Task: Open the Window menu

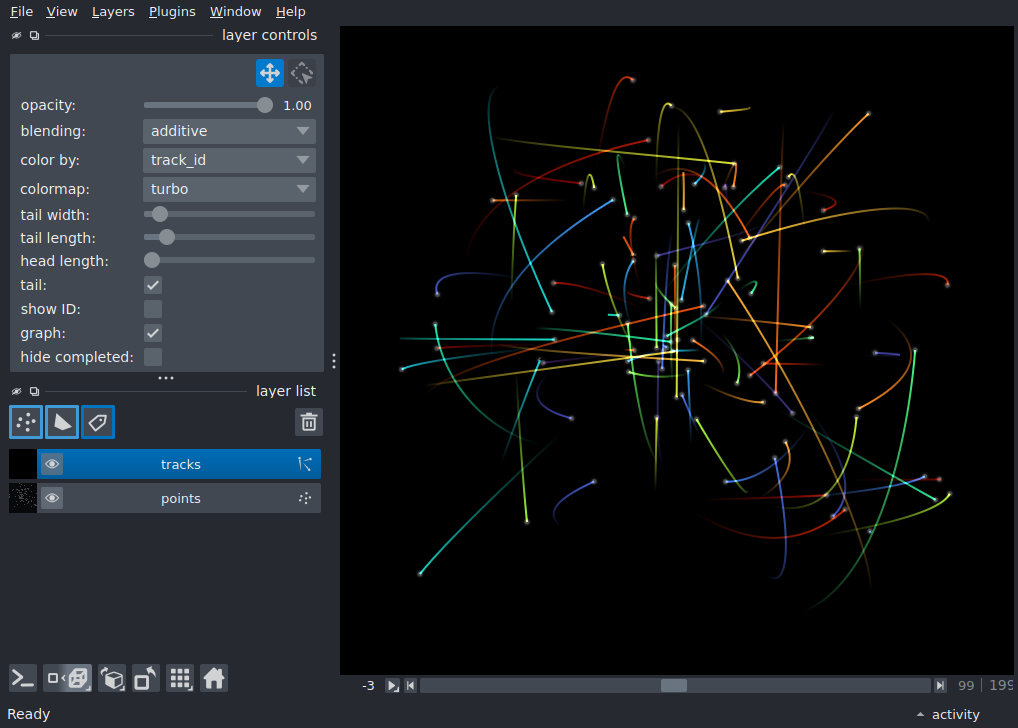Action: (x=235, y=12)
